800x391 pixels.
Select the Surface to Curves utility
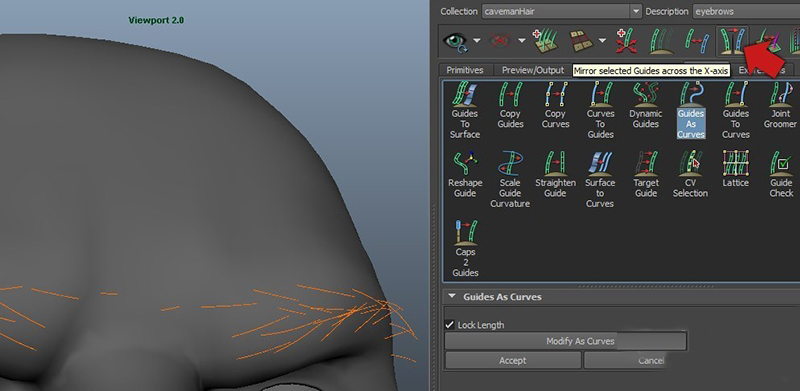point(600,179)
